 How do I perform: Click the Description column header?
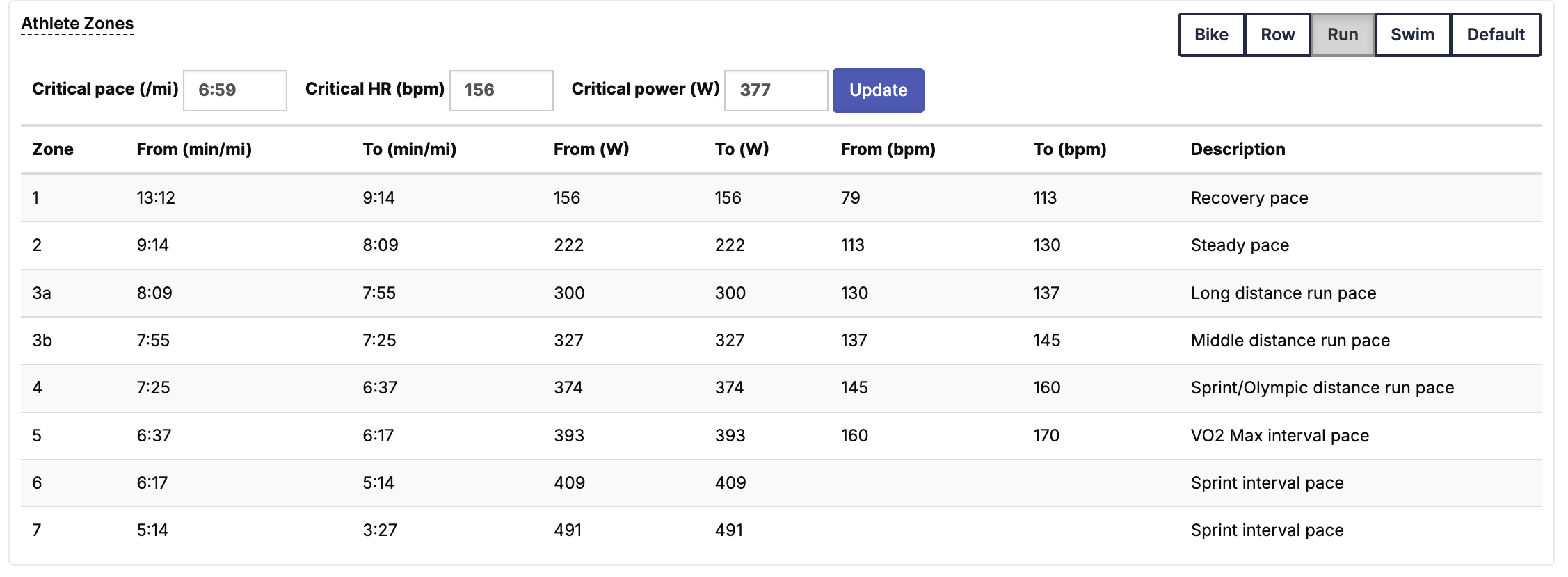[1238, 149]
